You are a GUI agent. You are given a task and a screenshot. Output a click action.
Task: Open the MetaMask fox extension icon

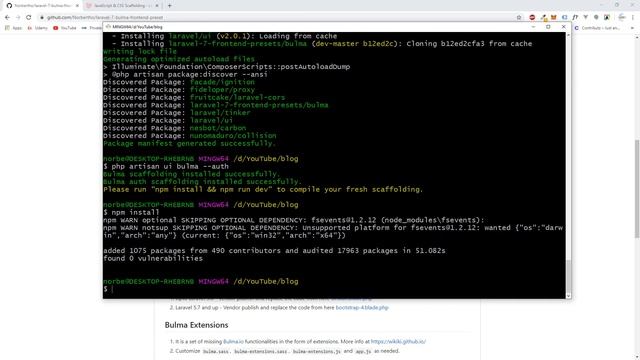click(x=554, y=18)
